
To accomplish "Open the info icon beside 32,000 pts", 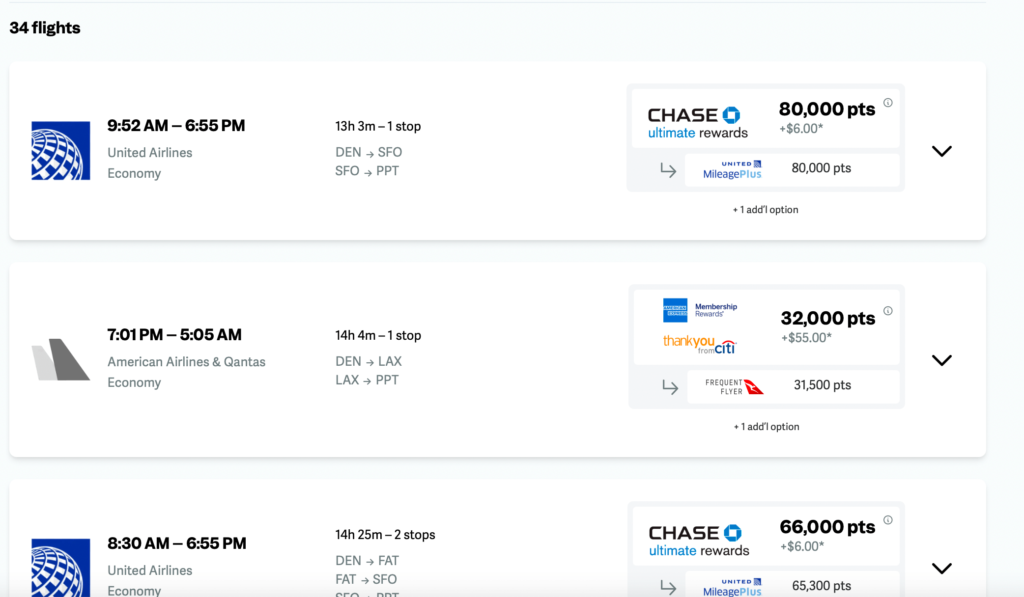I will [x=888, y=309].
